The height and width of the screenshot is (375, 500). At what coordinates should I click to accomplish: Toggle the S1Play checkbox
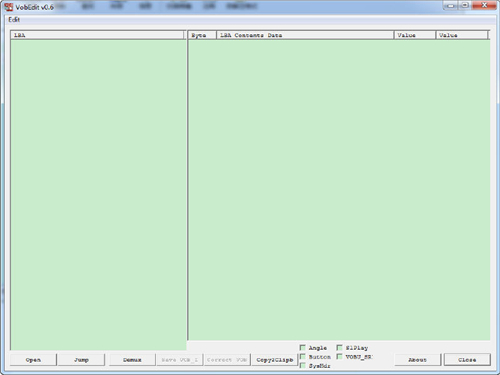pos(339,348)
